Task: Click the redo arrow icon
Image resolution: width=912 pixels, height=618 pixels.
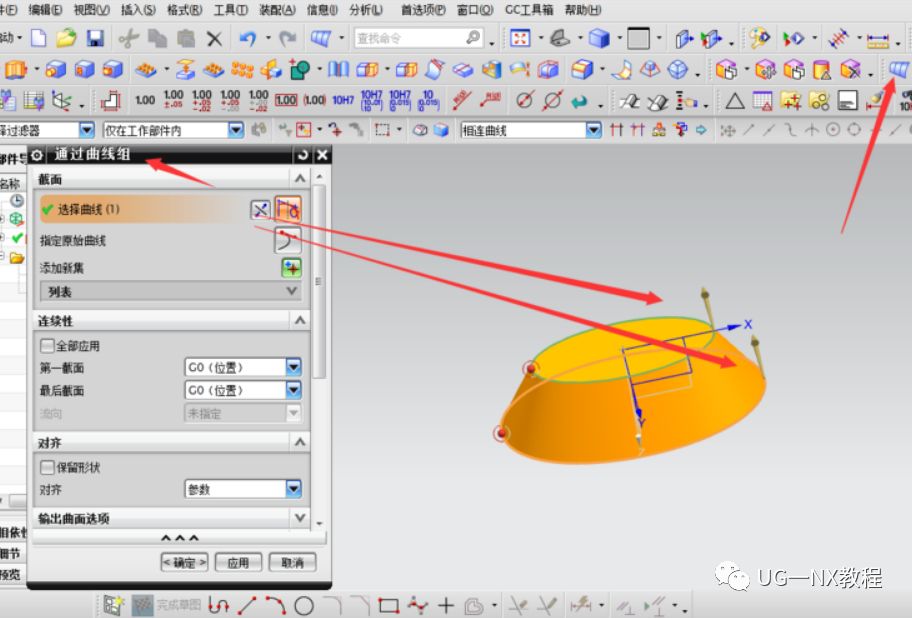Action: click(x=287, y=39)
